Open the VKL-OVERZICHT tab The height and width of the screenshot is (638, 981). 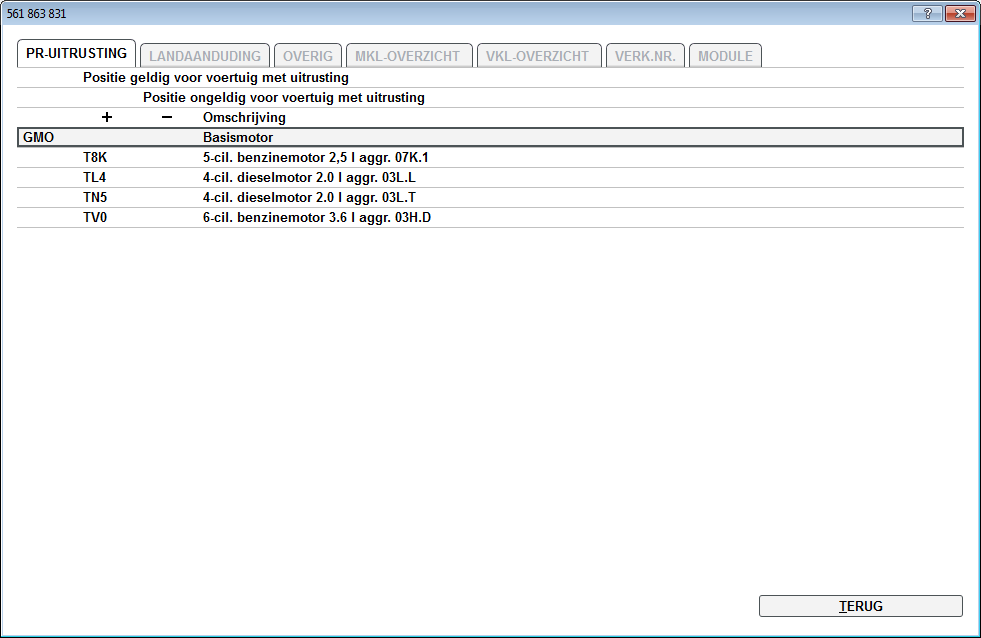point(539,56)
